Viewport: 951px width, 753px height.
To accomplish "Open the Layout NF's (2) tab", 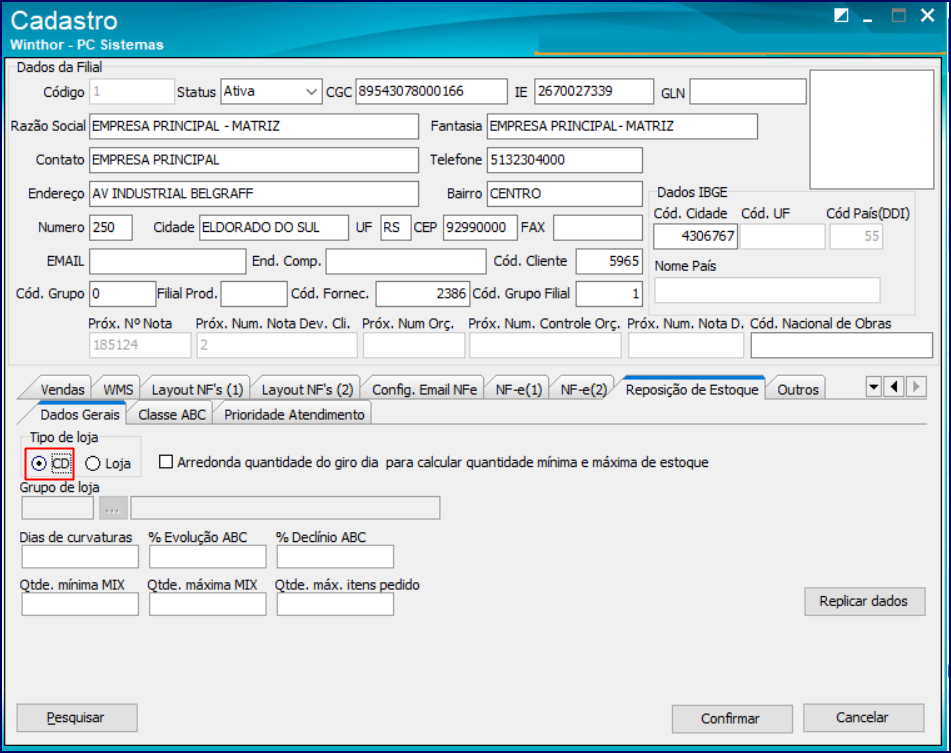I will [x=307, y=389].
